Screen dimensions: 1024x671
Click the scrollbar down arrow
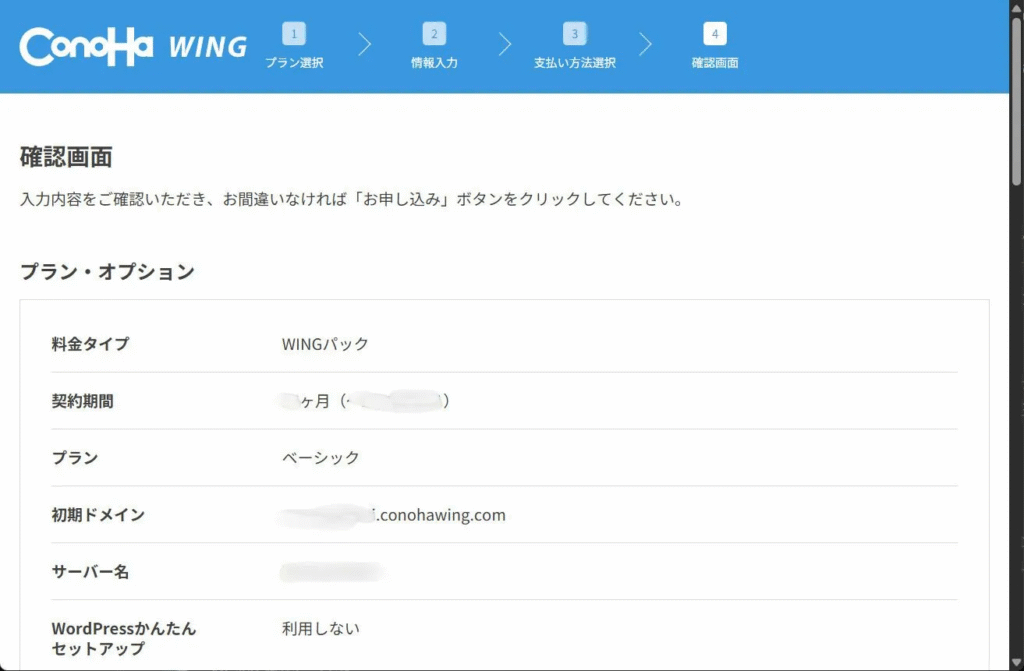(x=1017, y=664)
